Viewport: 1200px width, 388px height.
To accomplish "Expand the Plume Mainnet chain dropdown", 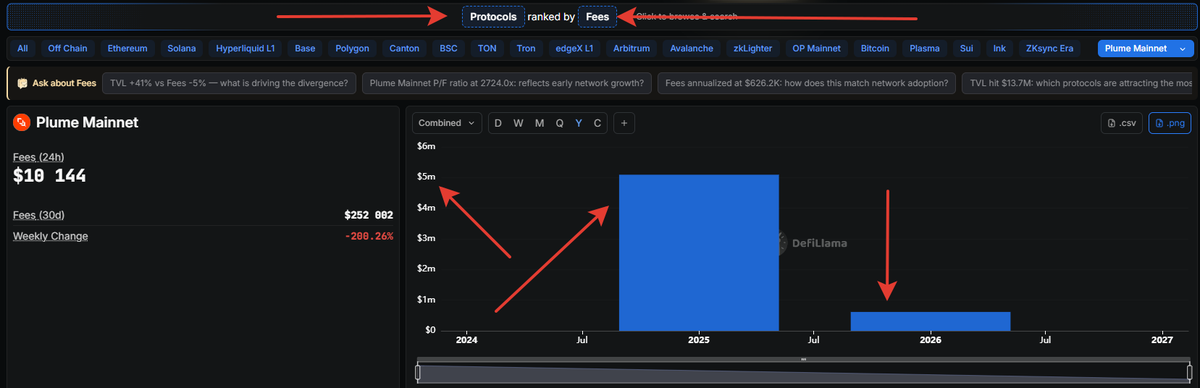I will pyautogui.click(x=1145, y=48).
